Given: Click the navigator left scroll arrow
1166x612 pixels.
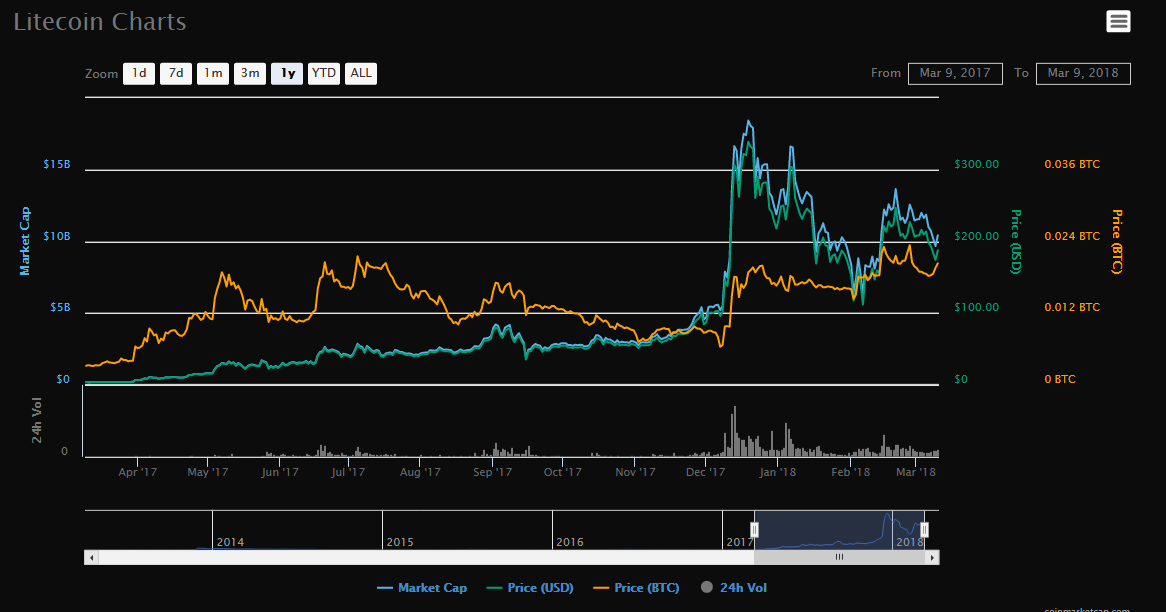Looking at the screenshot, I should [91, 557].
